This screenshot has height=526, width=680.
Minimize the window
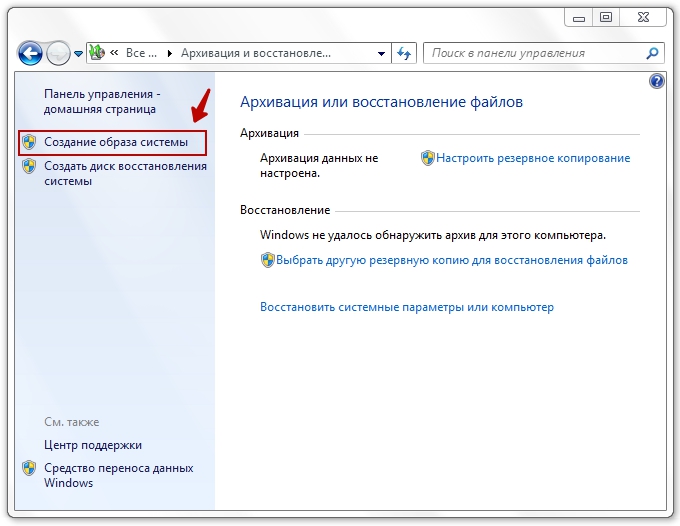click(x=579, y=18)
